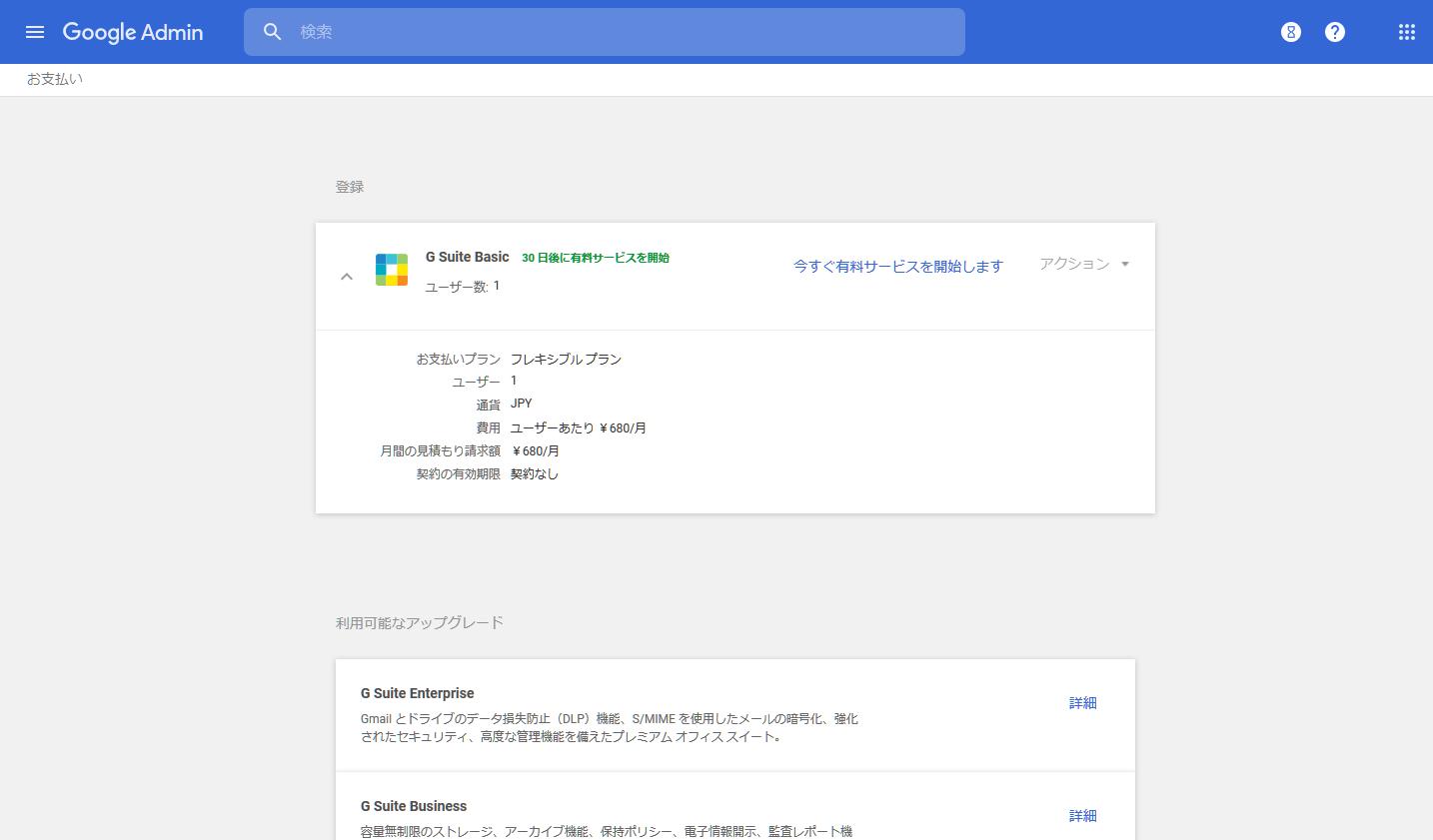Click the 登録 section label

(x=350, y=187)
